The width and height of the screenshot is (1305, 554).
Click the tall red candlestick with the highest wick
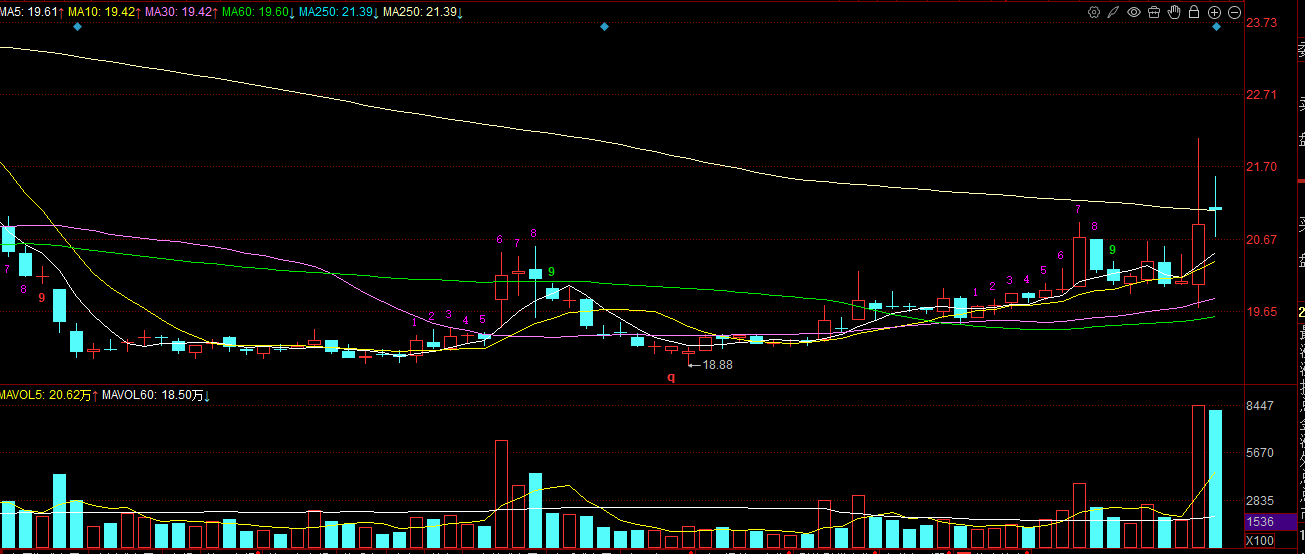coord(1198,255)
